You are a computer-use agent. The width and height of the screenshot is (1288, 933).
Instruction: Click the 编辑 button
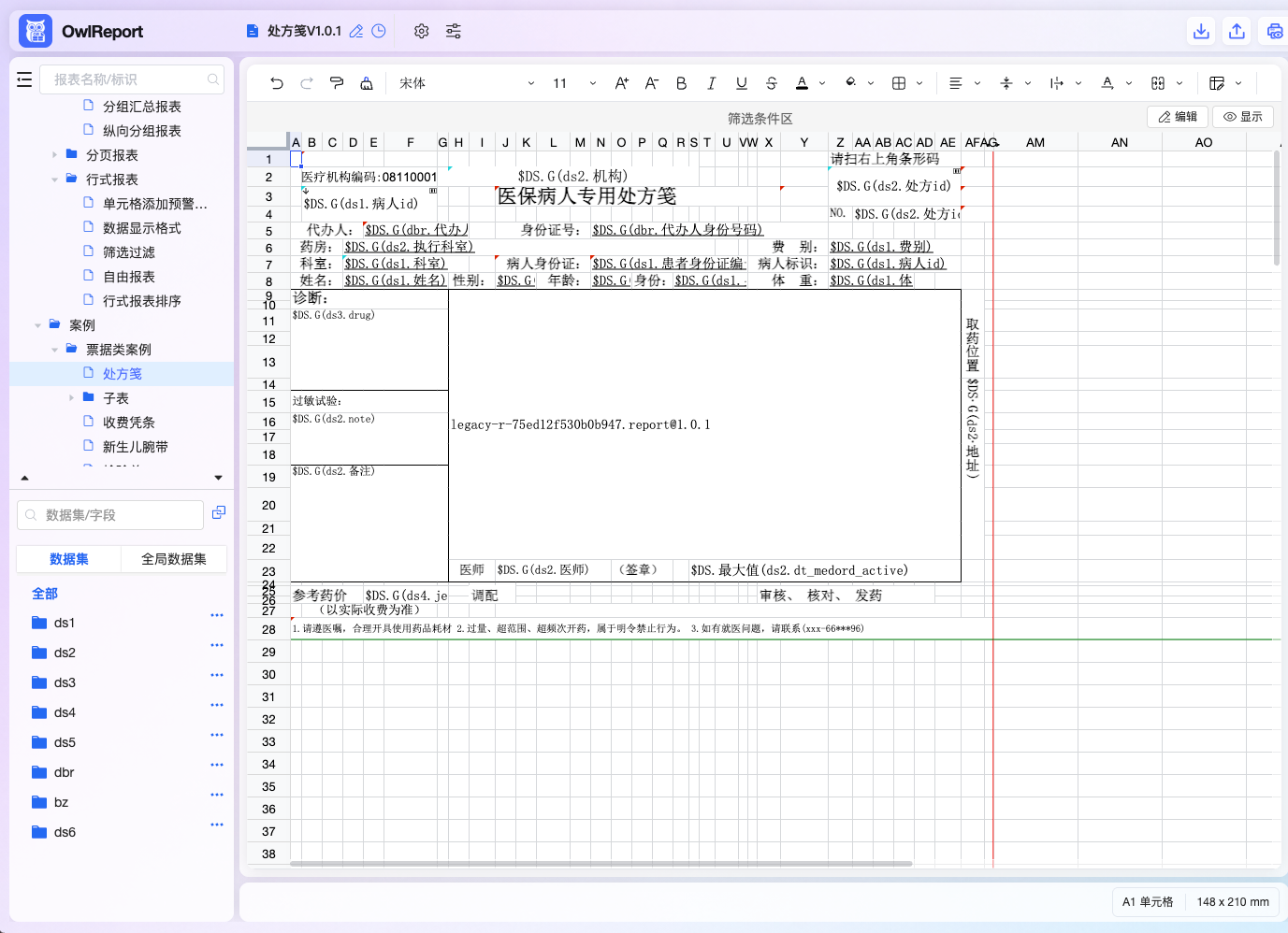(1178, 117)
